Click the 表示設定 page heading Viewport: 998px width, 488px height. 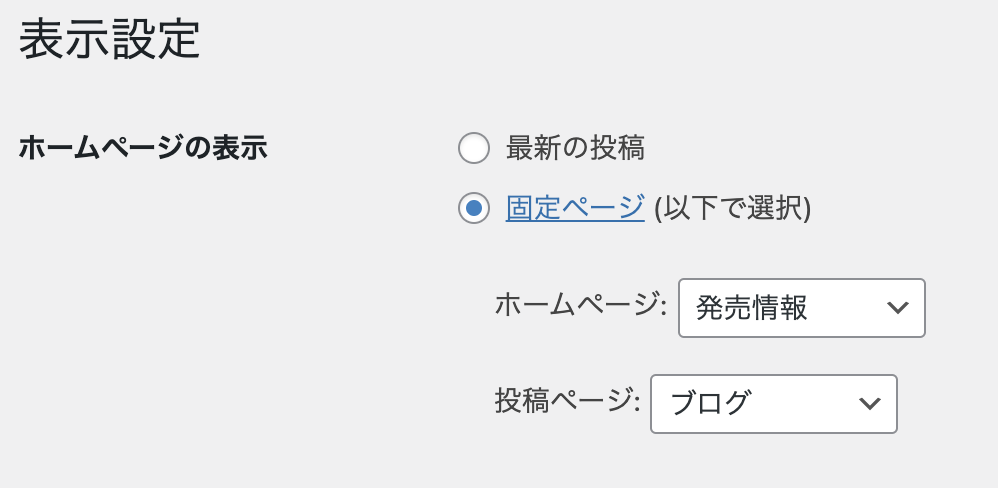[110, 41]
